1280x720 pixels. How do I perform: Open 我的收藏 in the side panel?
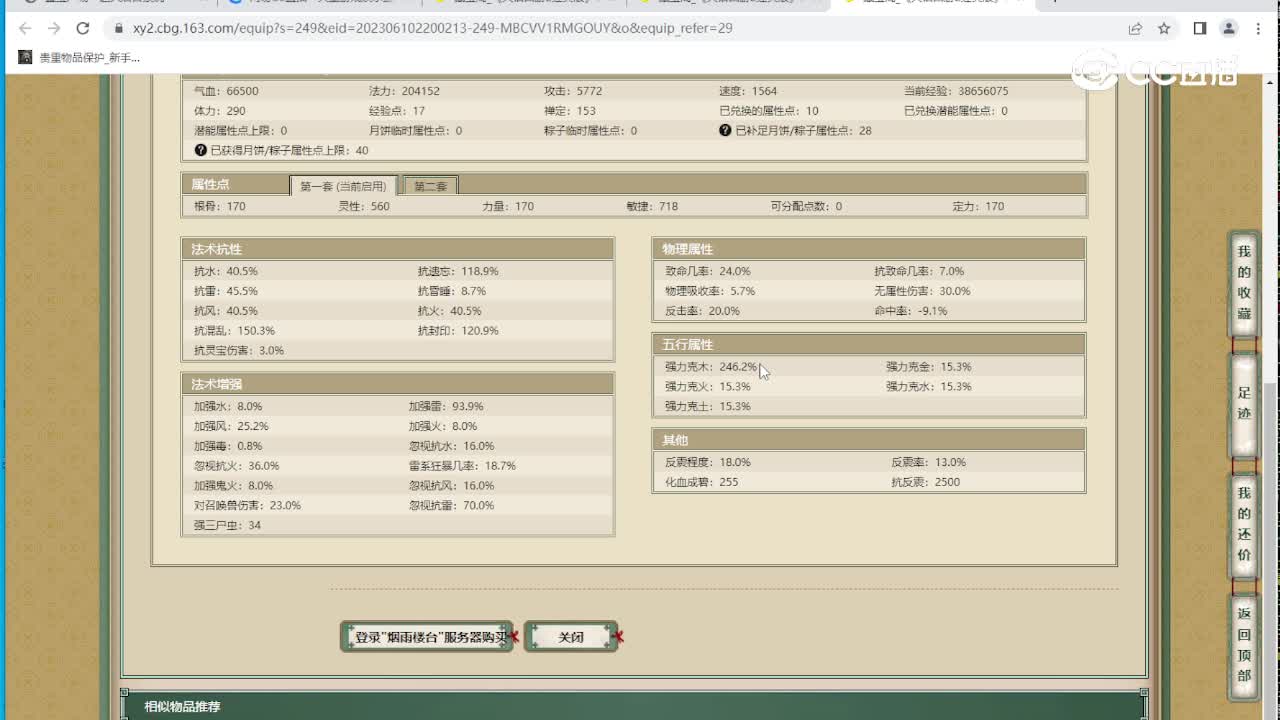point(1244,283)
